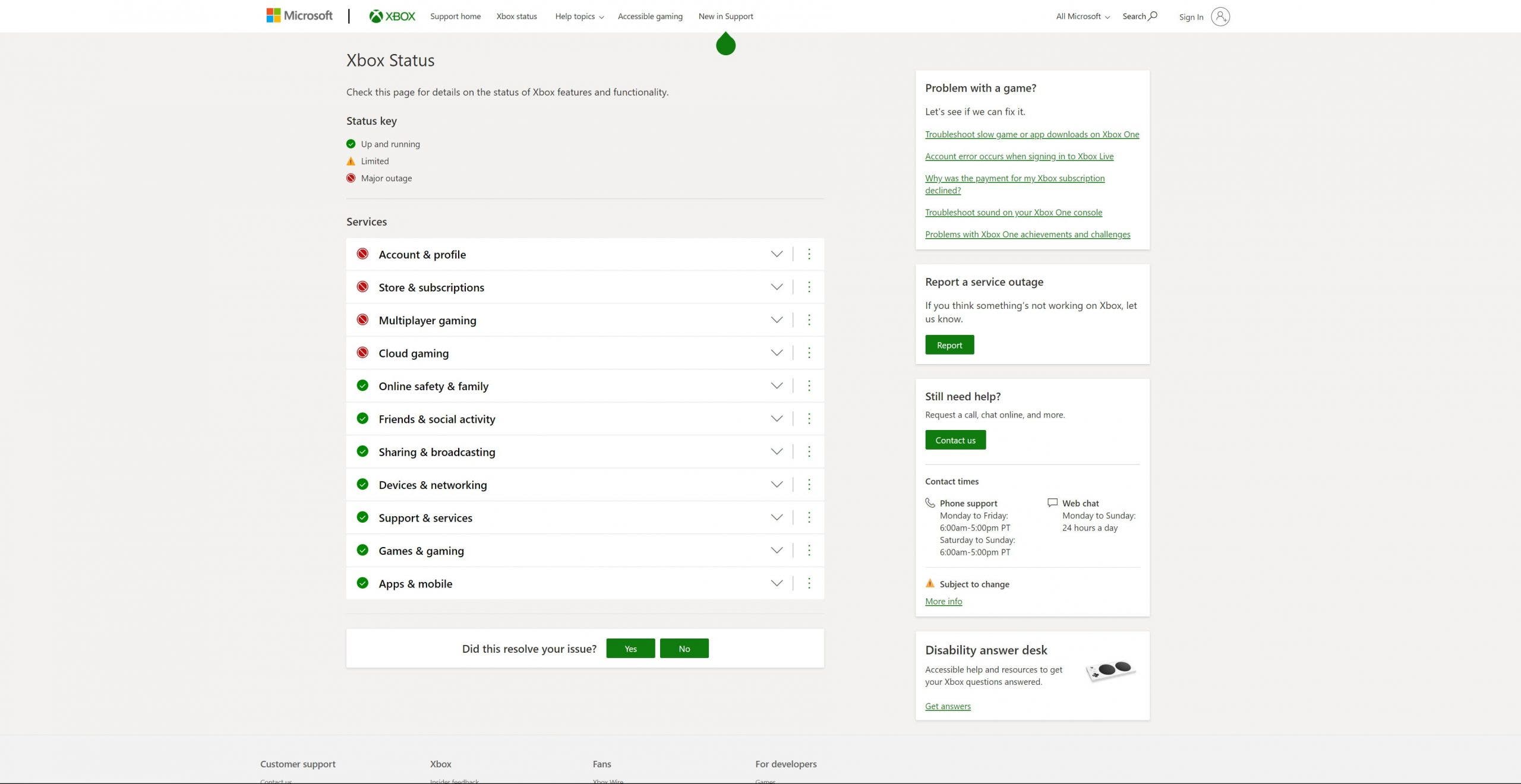Expand the Store & subscriptions service
Viewport: 1521px width, 784px height.
click(777, 287)
